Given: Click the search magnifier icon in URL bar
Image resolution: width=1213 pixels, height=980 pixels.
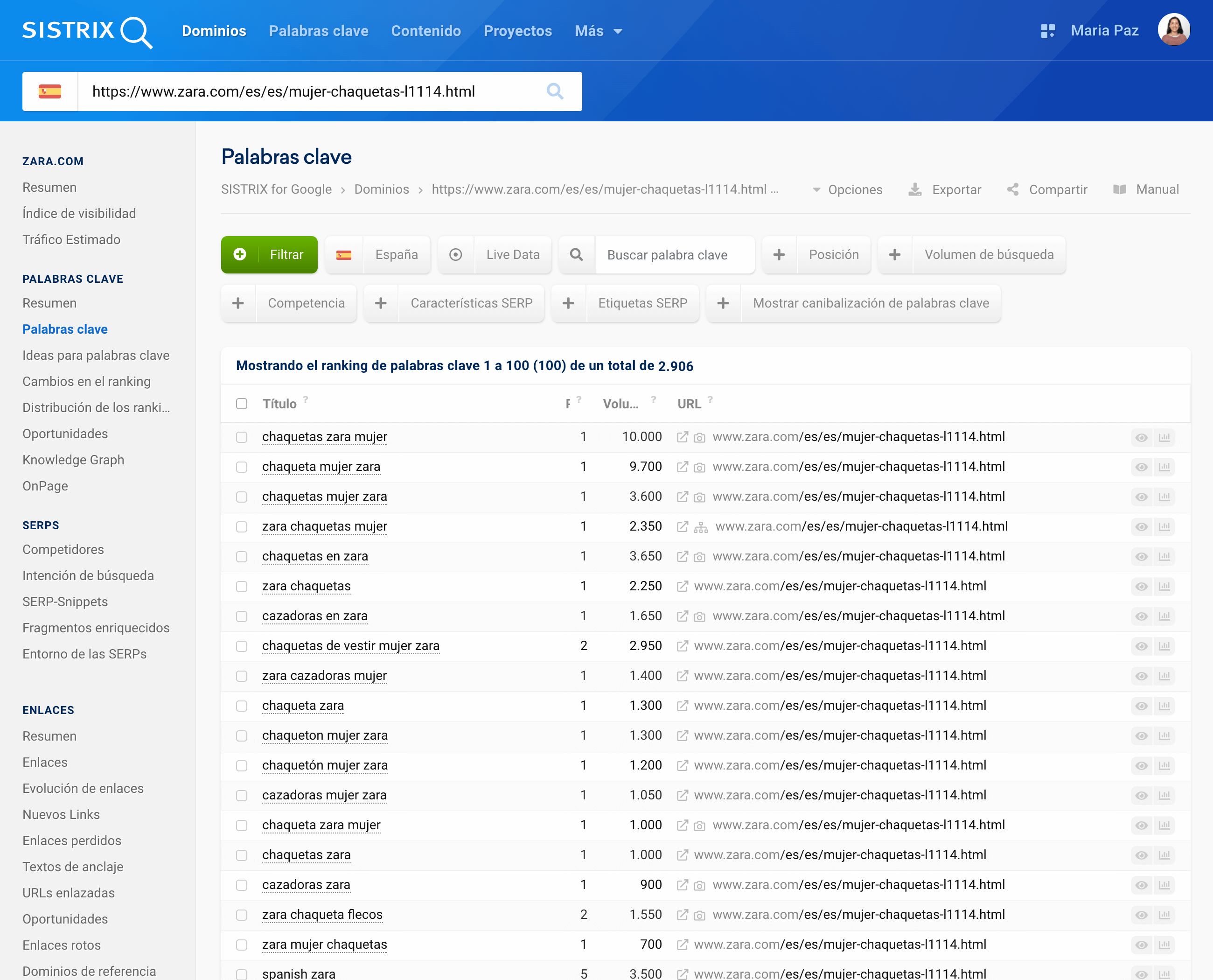Looking at the screenshot, I should pos(555,91).
